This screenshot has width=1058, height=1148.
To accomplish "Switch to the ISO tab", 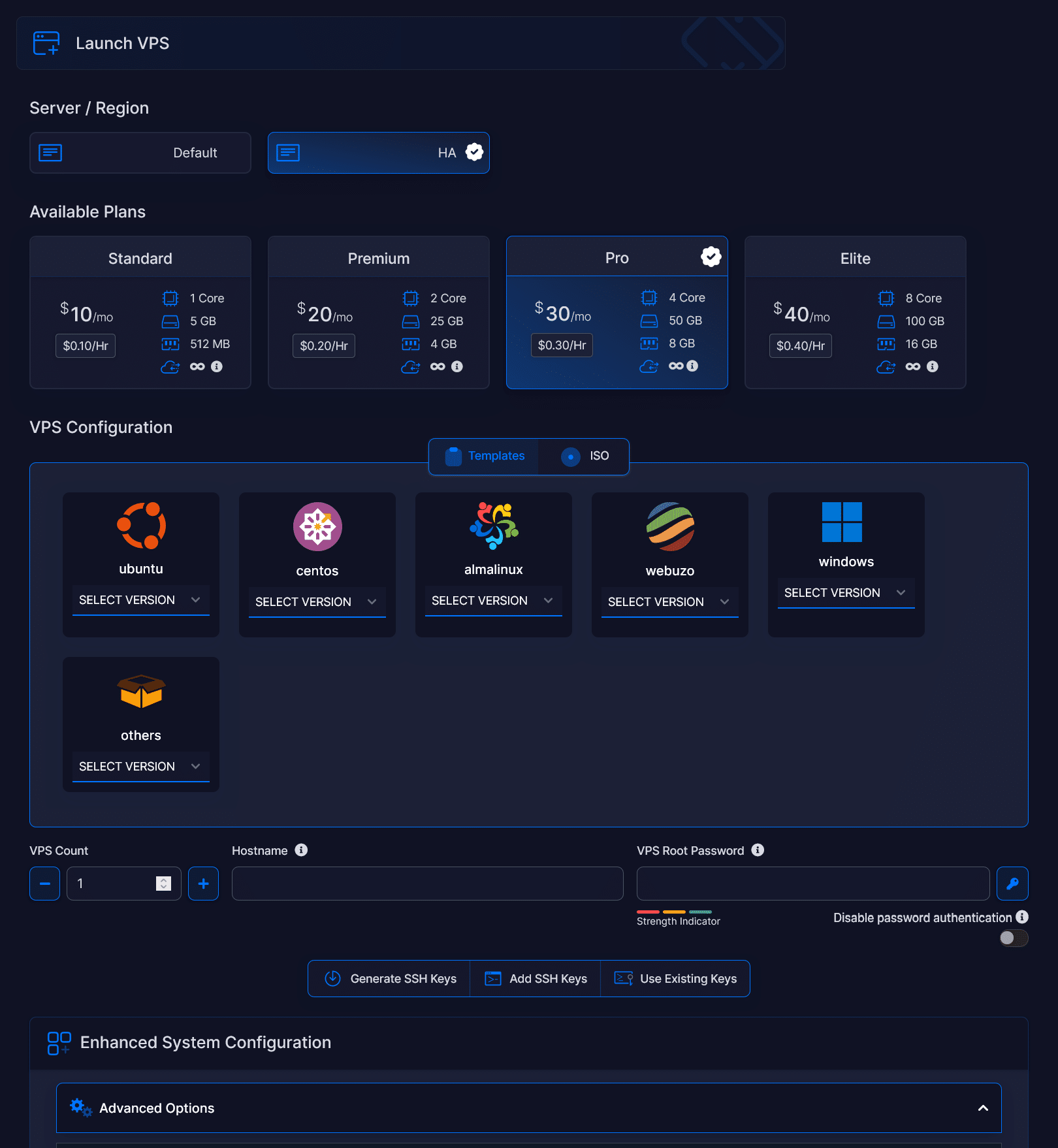I will click(585, 456).
